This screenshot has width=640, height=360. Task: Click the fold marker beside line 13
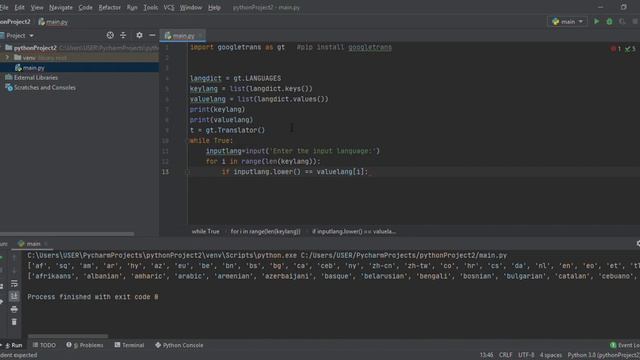coord(187,172)
